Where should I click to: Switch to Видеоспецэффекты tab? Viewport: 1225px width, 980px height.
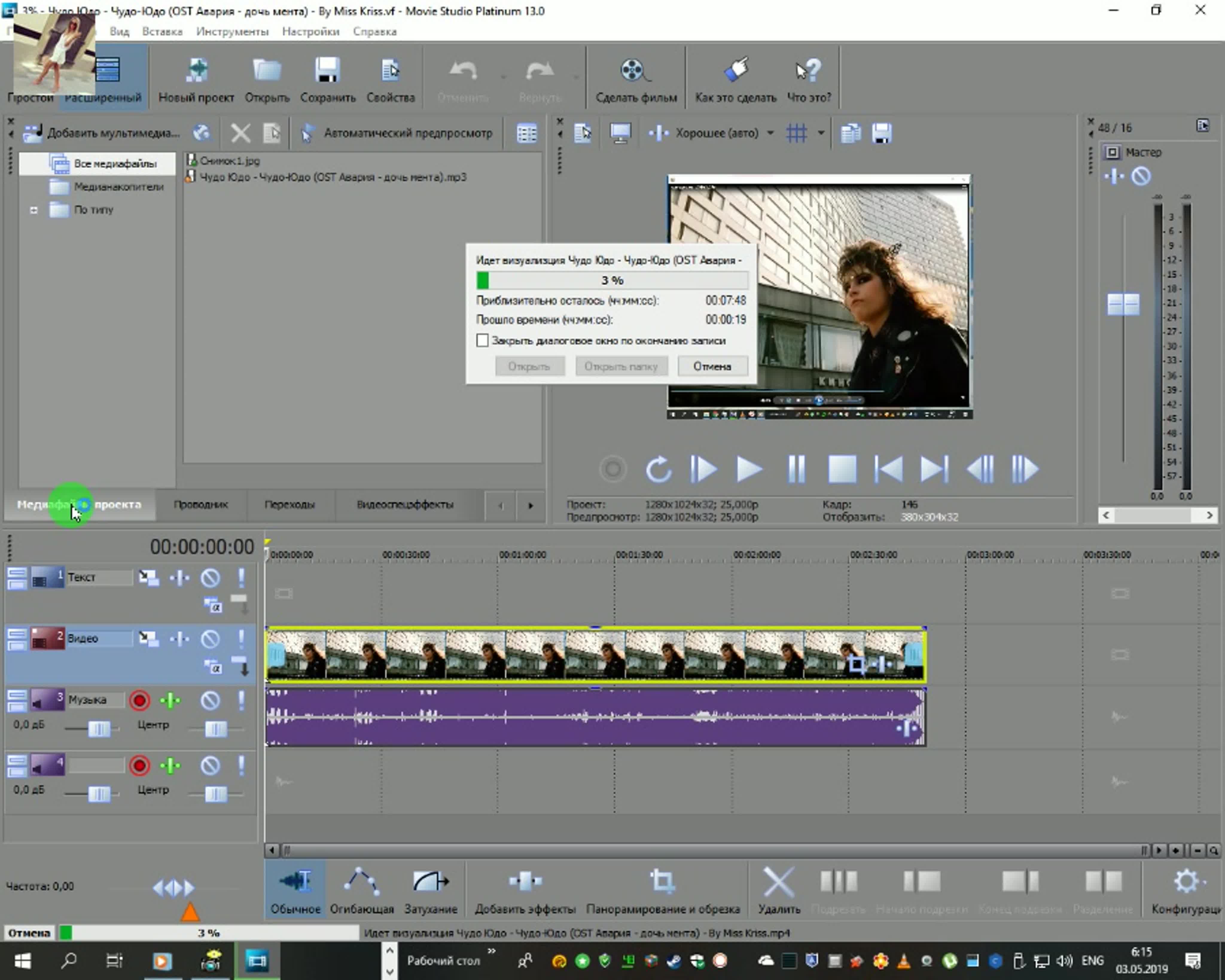coord(405,505)
